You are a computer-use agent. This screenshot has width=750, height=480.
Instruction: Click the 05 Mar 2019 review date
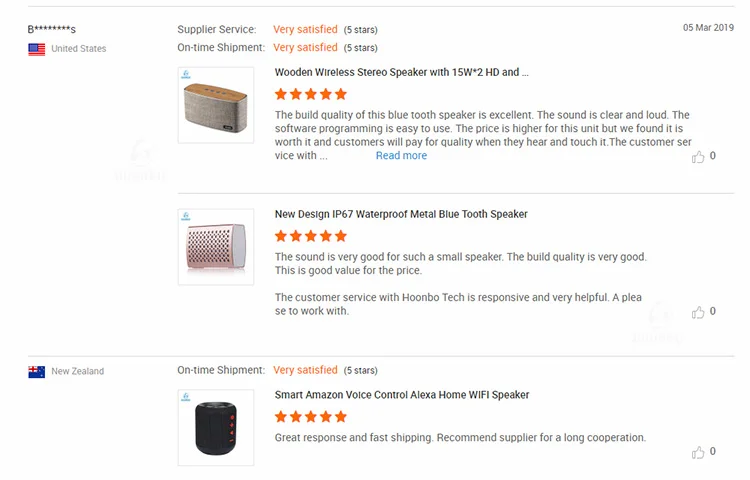[708, 28]
